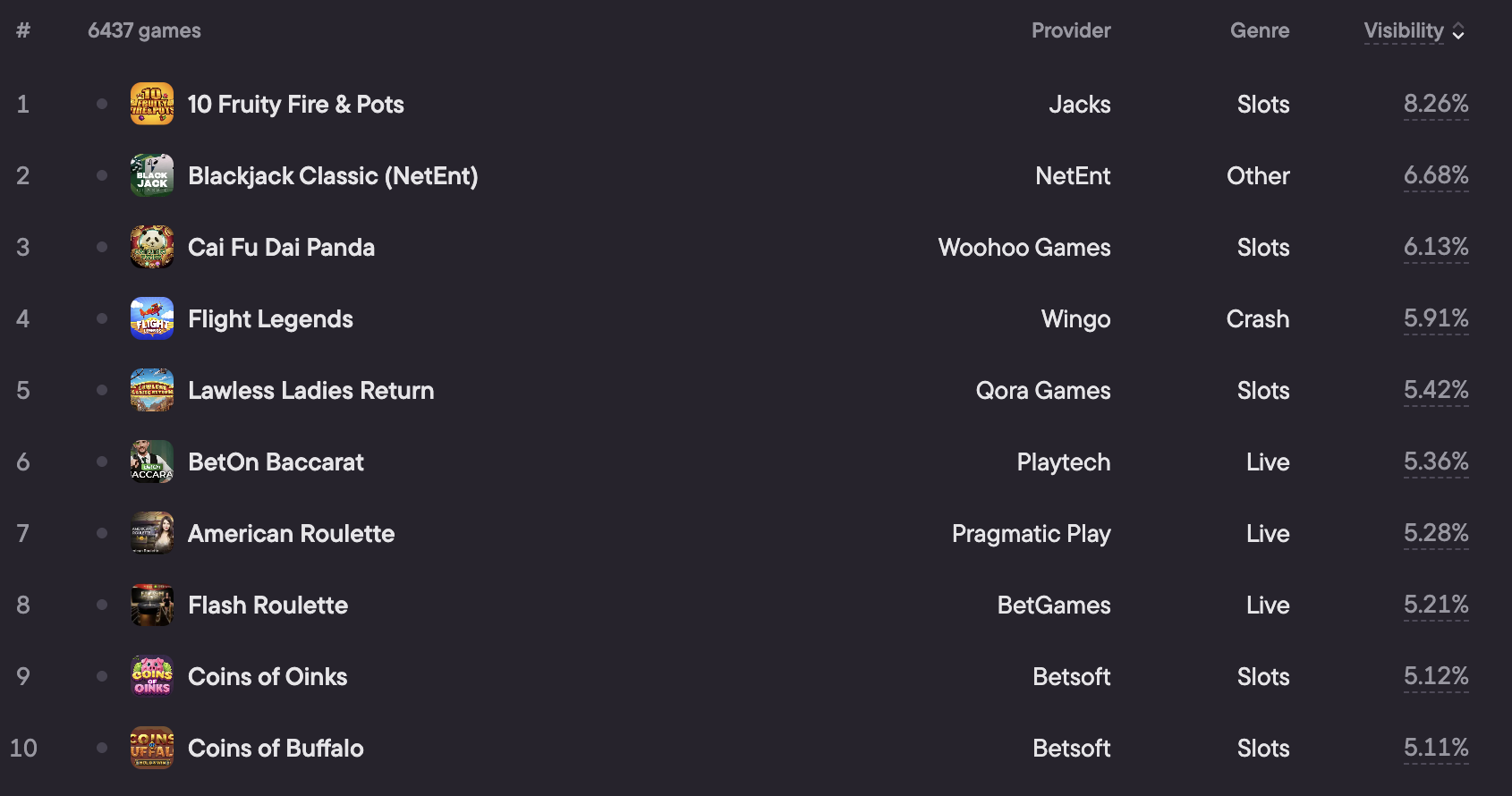Click the Blackjack Classic game thumbnail icon
Viewport: 1512px width, 796px height.
coord(152,175)
